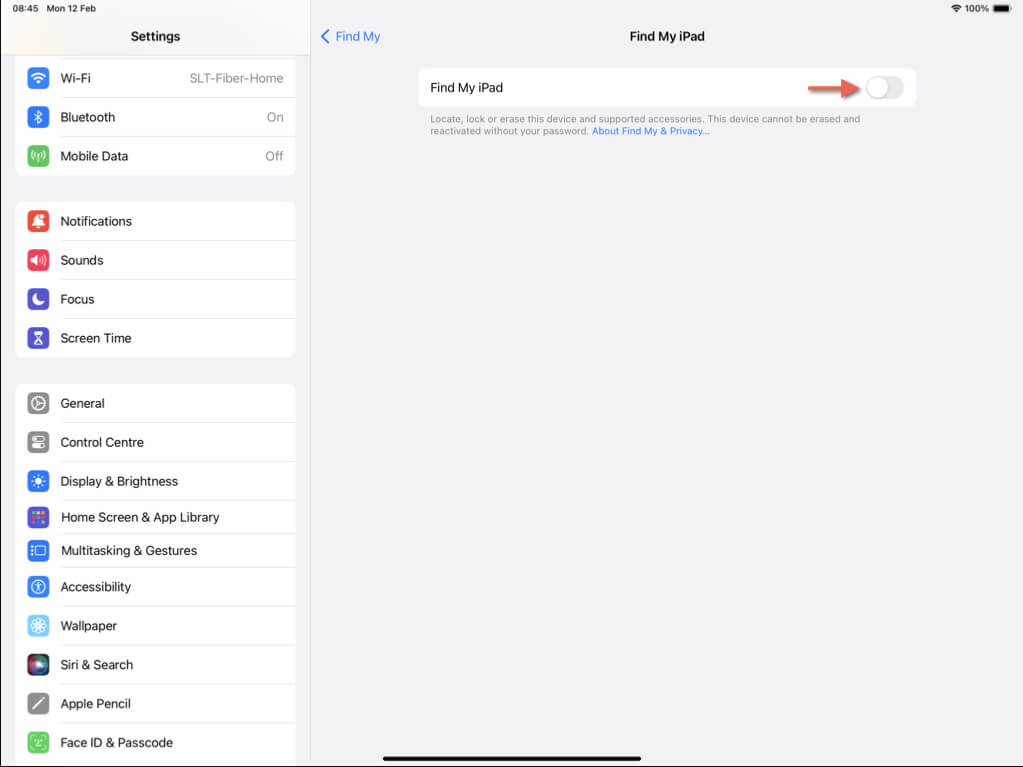Open Notifications settings

(155, 222)
